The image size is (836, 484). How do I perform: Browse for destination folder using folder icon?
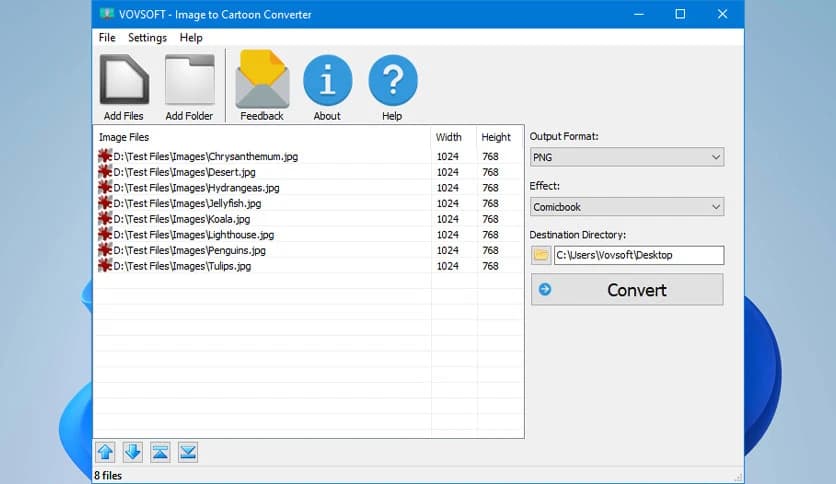click(541, 255)
